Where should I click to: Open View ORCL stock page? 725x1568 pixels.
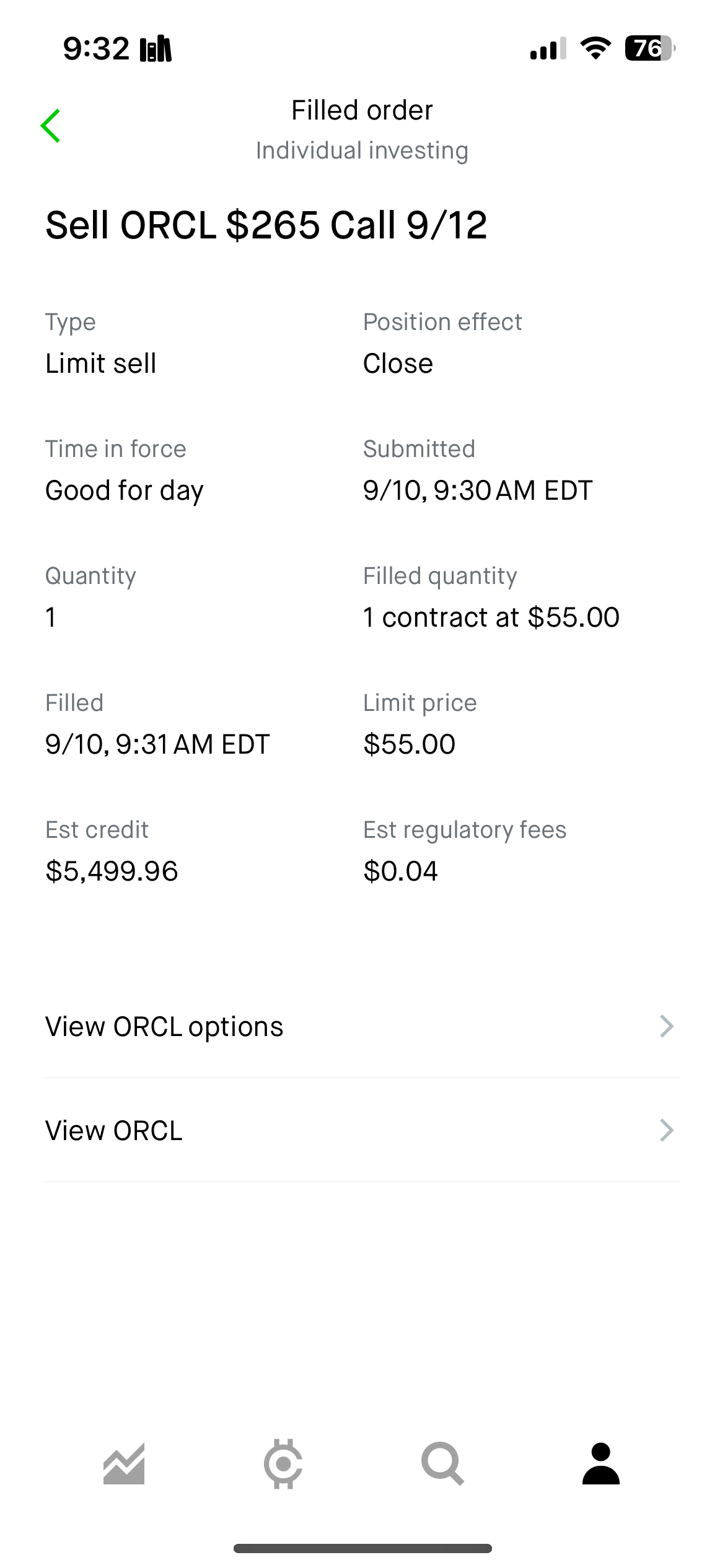pos(362,1130)
